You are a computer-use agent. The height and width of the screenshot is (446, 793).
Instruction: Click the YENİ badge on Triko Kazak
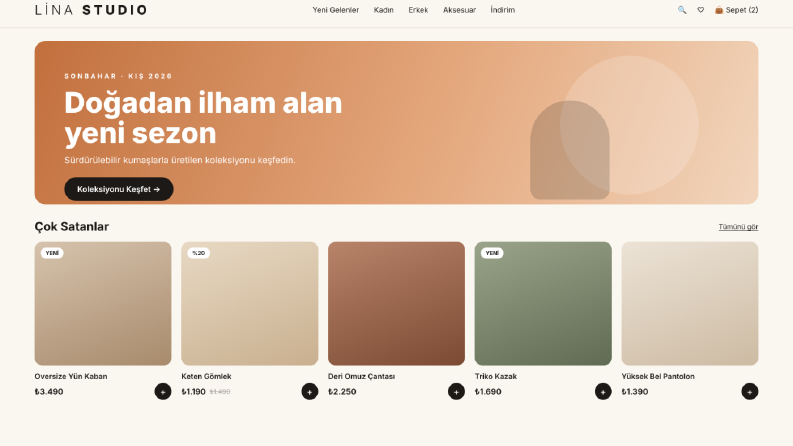click(x=492, y=253)
